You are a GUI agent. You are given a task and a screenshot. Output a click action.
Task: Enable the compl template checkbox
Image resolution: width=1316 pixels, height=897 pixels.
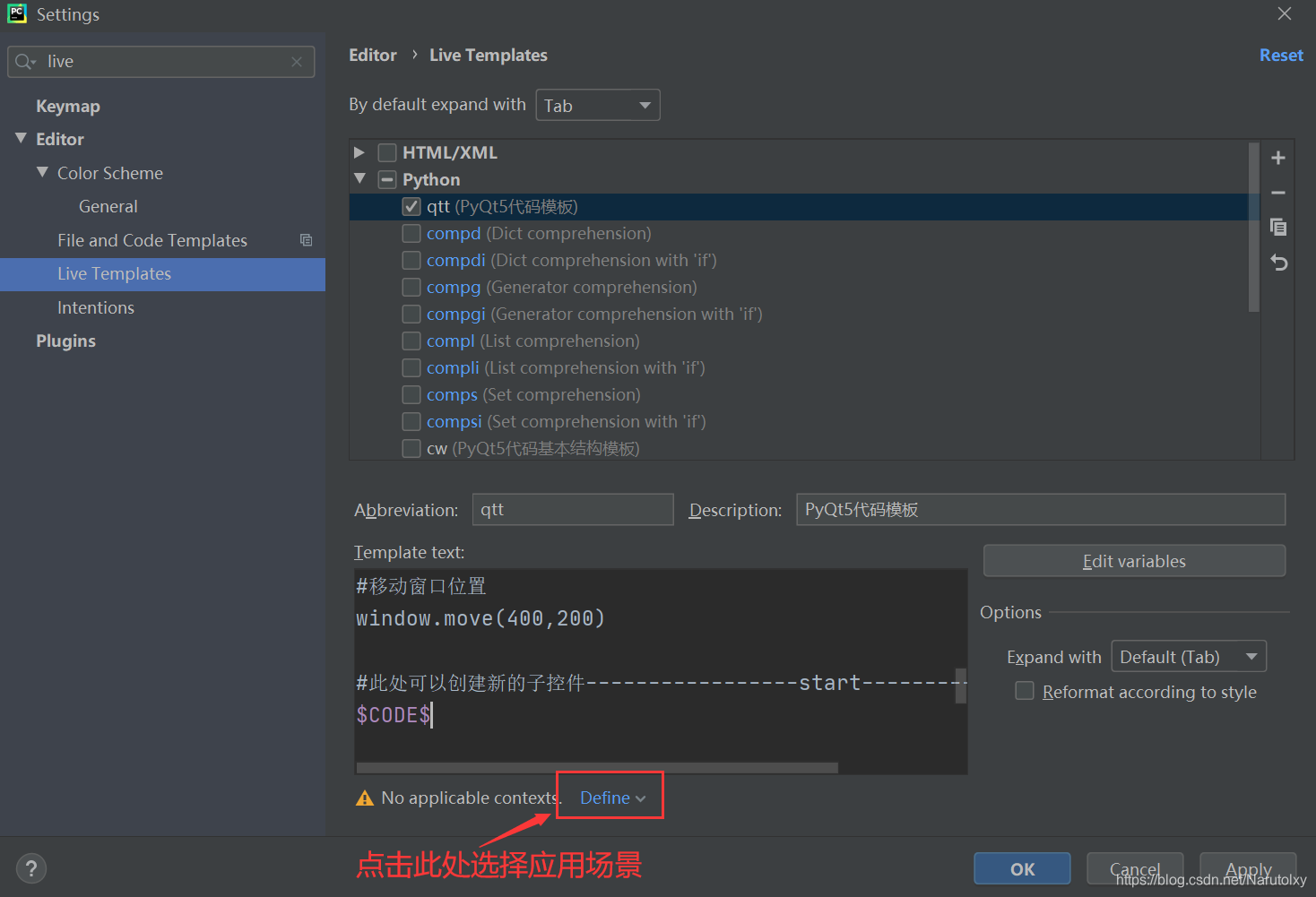411,341
